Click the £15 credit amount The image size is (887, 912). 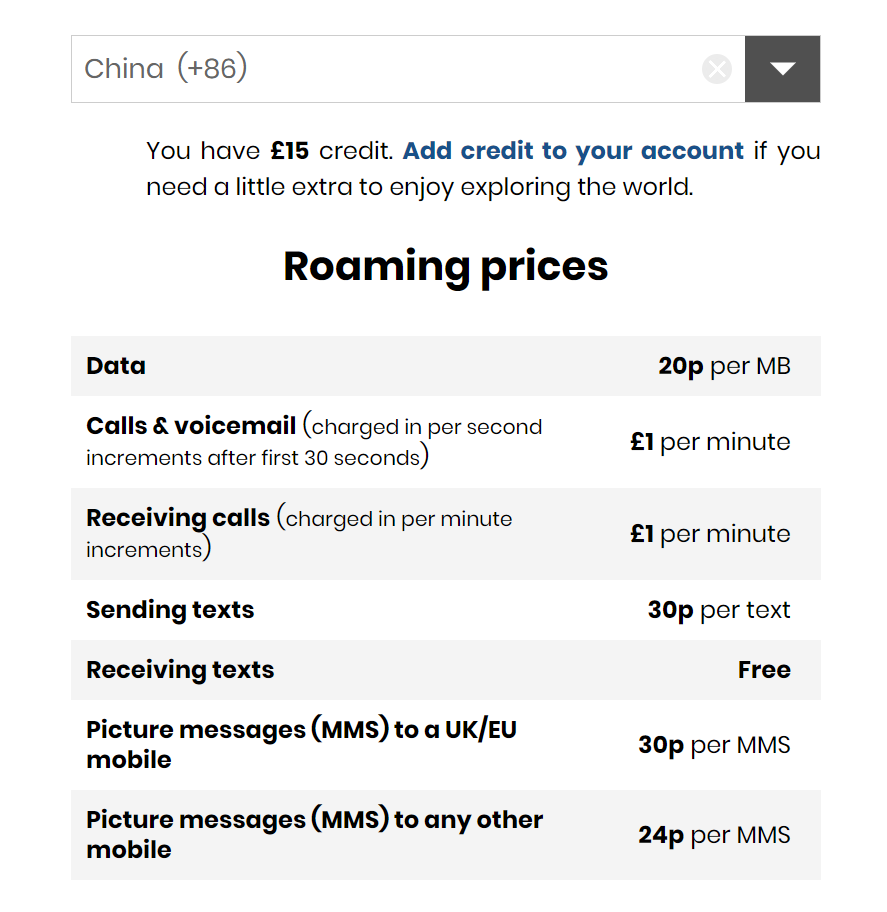tap(290, 151)
